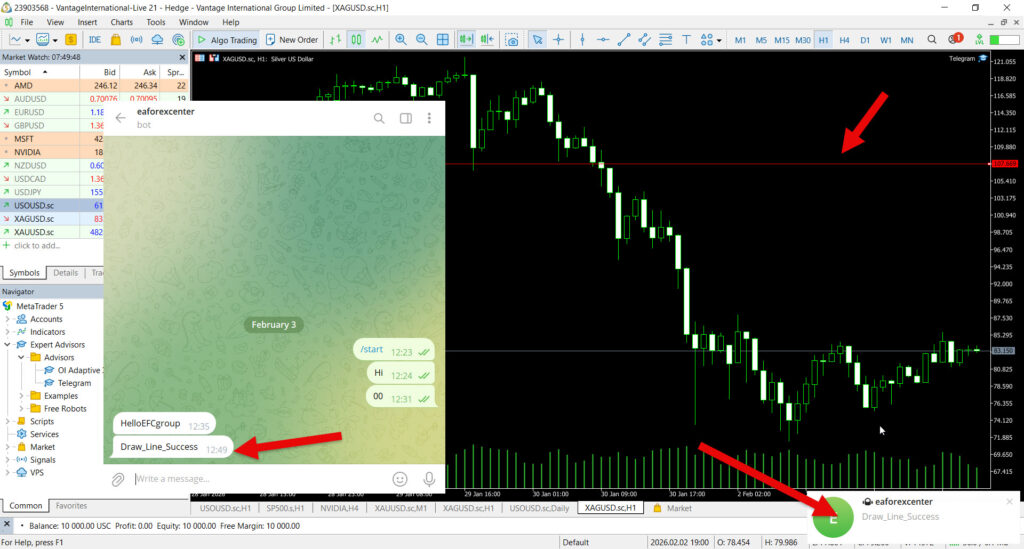Choose the text label tool
1024x549 pixels.
[x=687, y=40]
